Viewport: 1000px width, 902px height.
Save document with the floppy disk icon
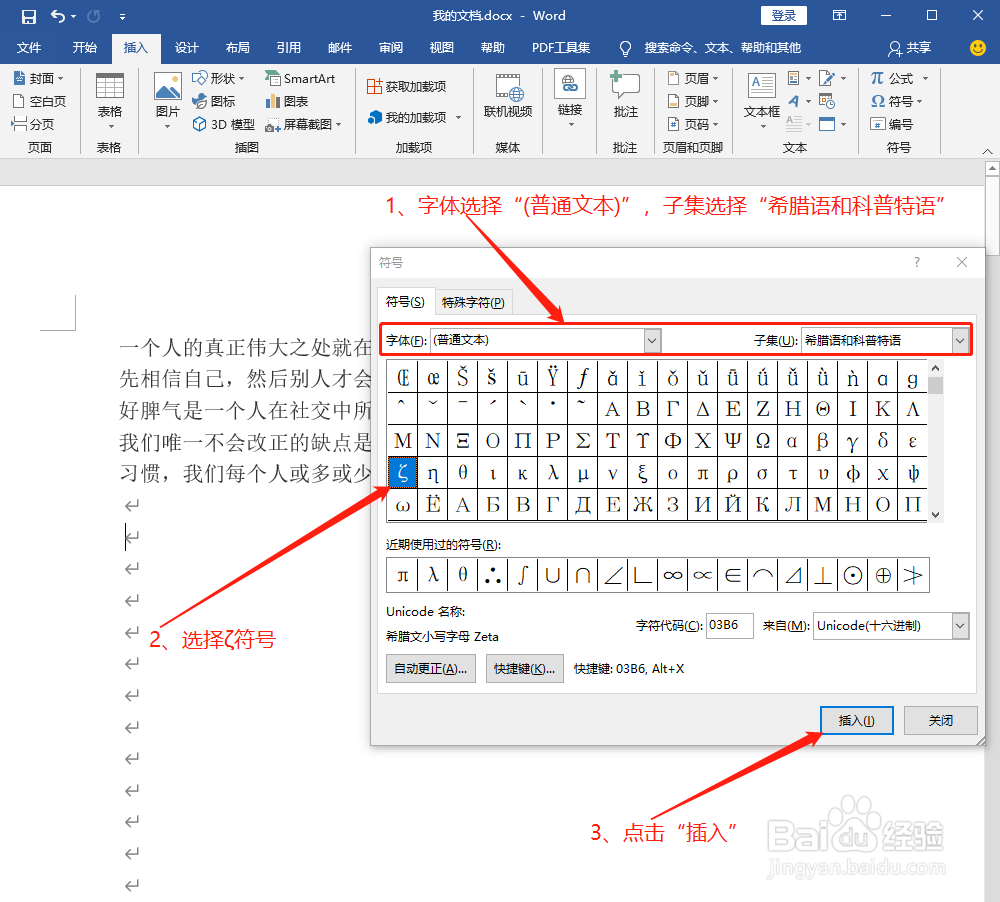pos(29,16)
